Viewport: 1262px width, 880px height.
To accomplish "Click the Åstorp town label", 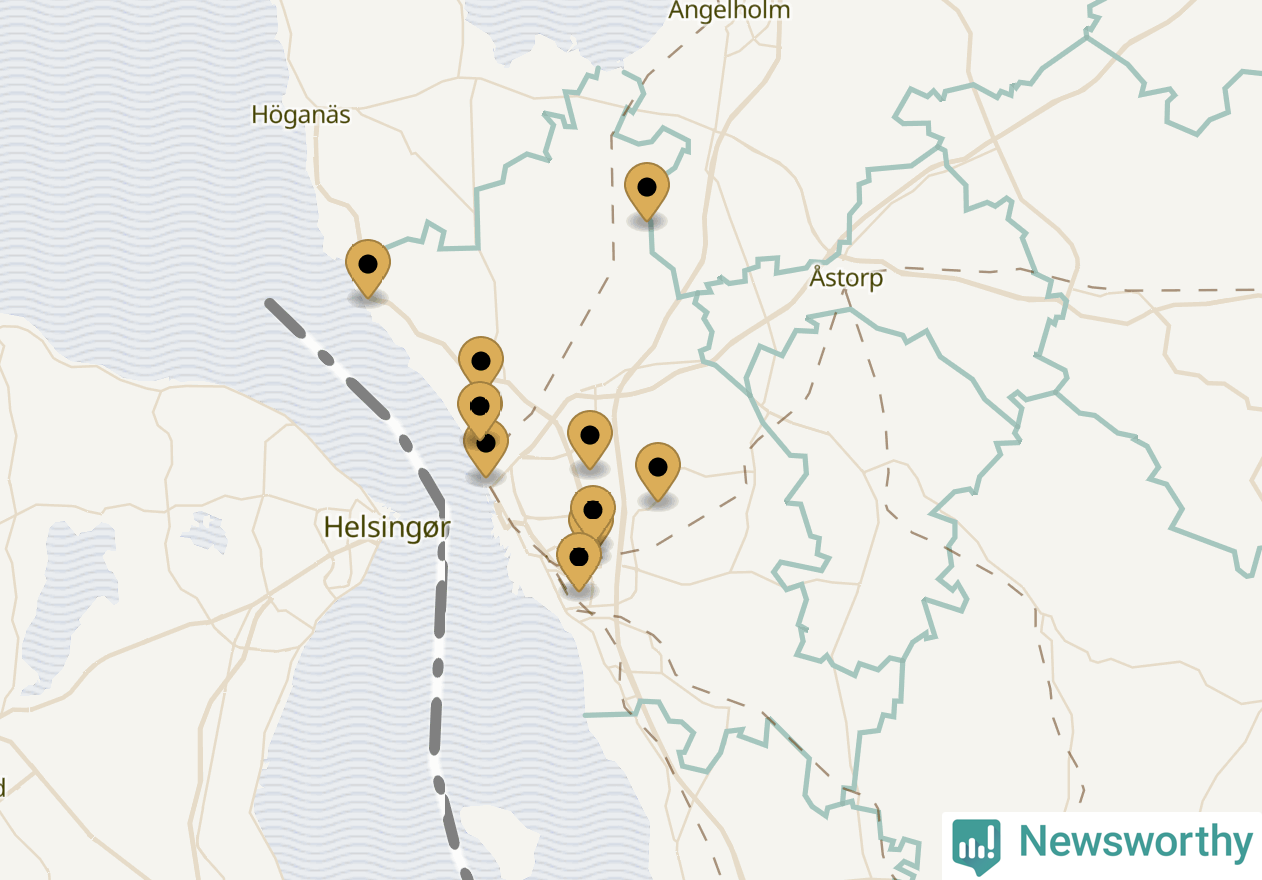I will (x=847, y=277).
